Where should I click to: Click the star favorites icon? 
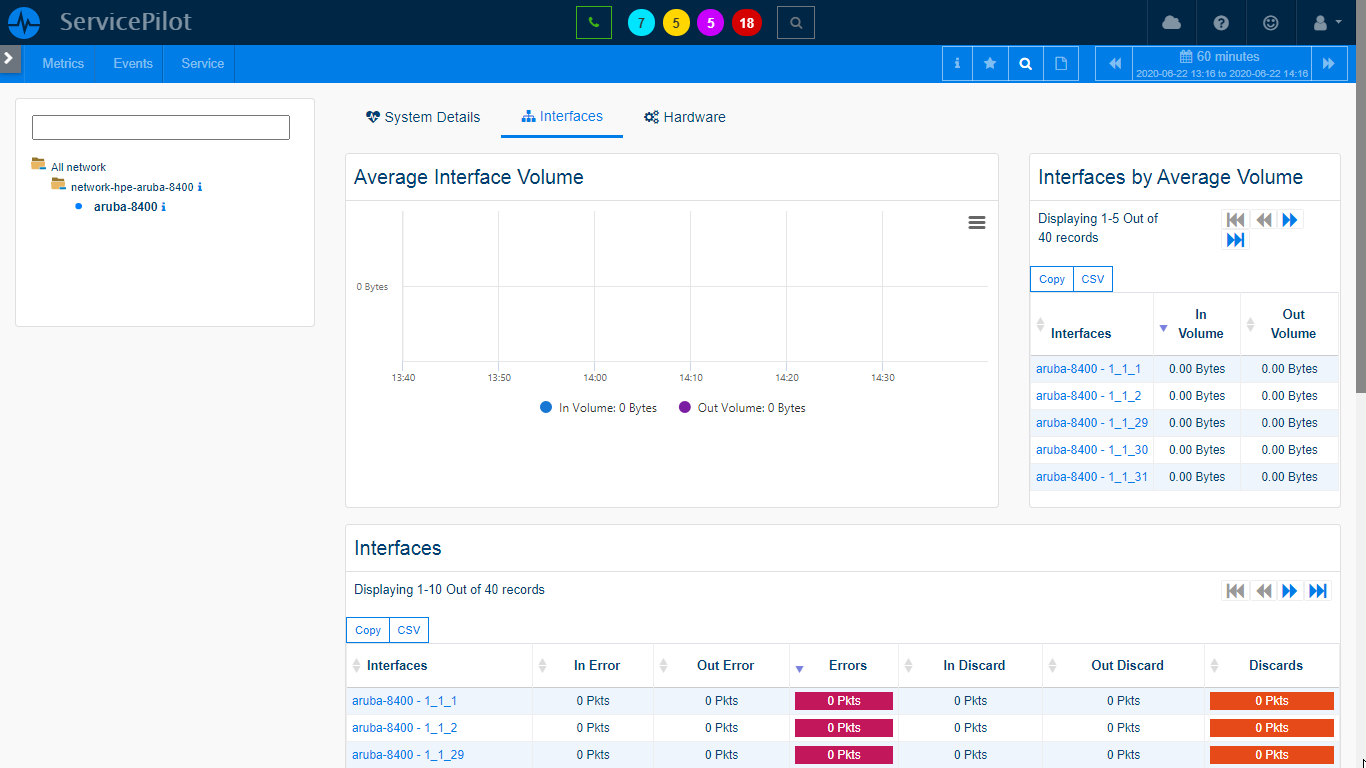click(990, 63)
